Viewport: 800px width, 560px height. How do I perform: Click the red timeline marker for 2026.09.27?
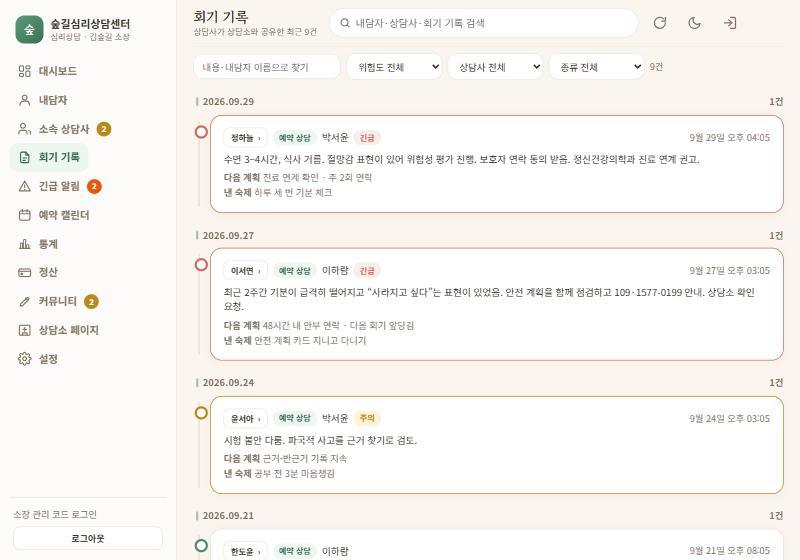click(x=202, y=265)
